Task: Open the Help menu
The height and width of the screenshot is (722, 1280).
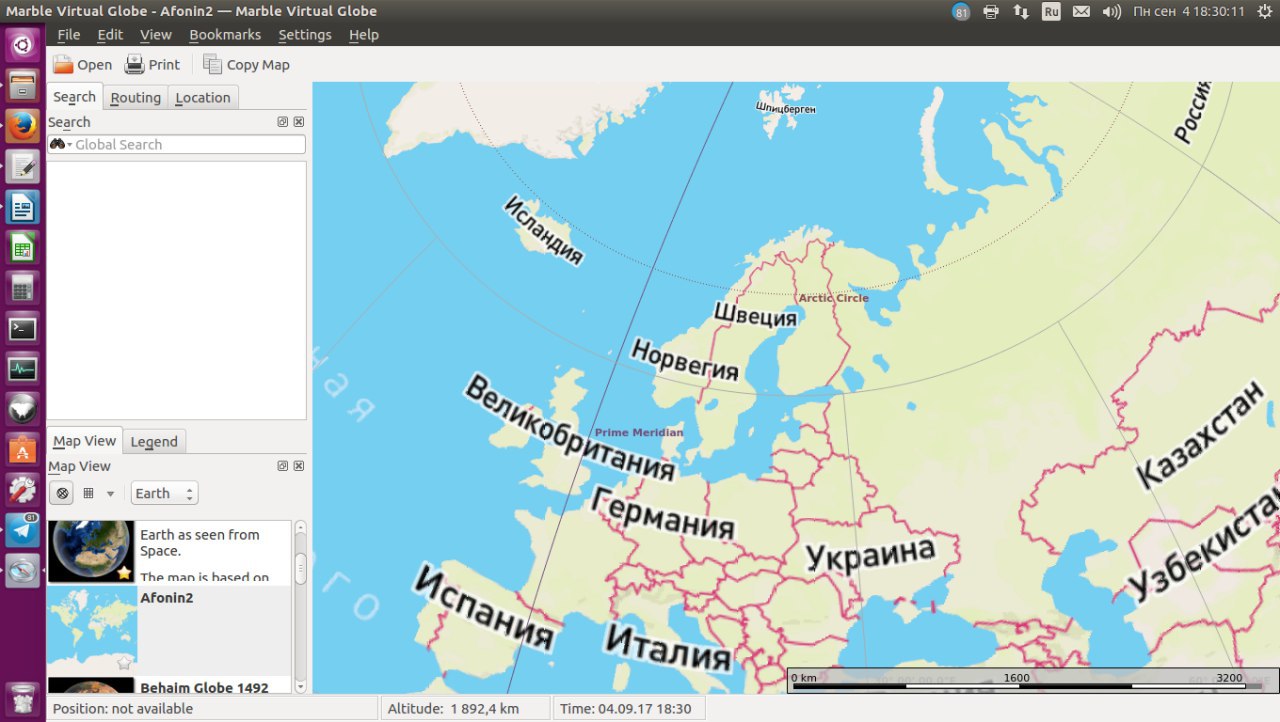Action: pos(364,34)
